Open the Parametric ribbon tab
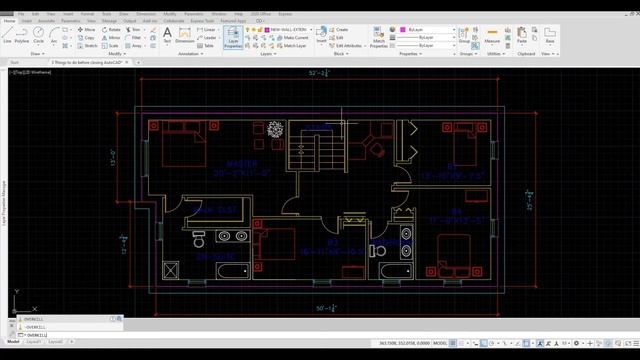Image resolution: width=640 pixels, height=360 pixels. tap(71, 21)
